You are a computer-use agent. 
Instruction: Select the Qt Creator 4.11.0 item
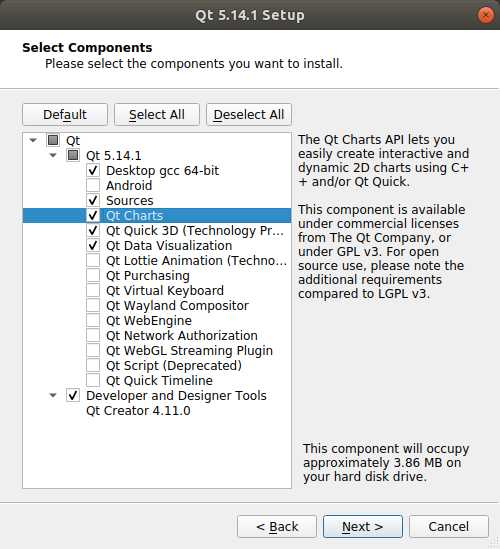[138, 411]
